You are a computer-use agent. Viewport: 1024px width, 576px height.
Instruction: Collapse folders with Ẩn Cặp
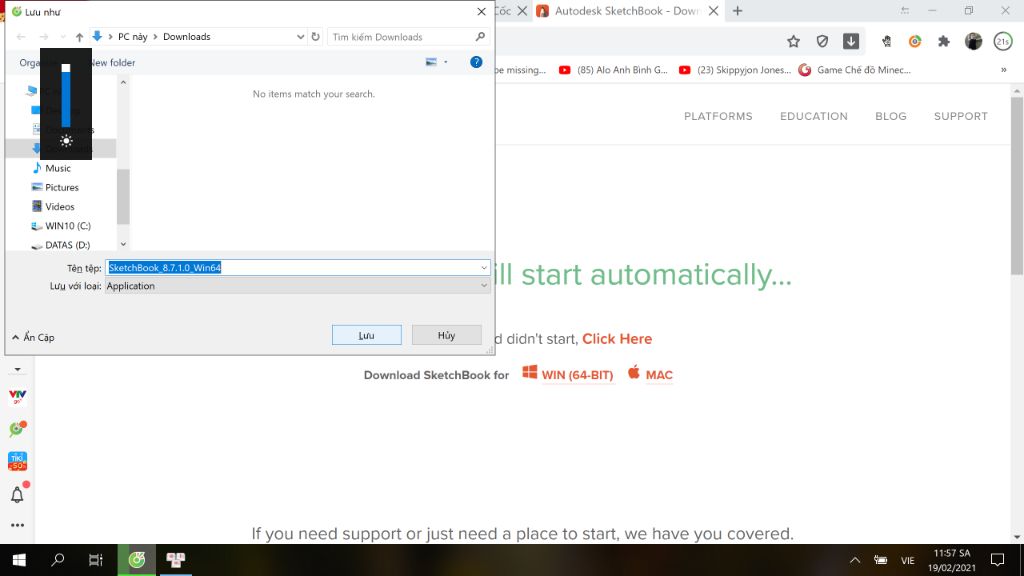pos(33,338)
